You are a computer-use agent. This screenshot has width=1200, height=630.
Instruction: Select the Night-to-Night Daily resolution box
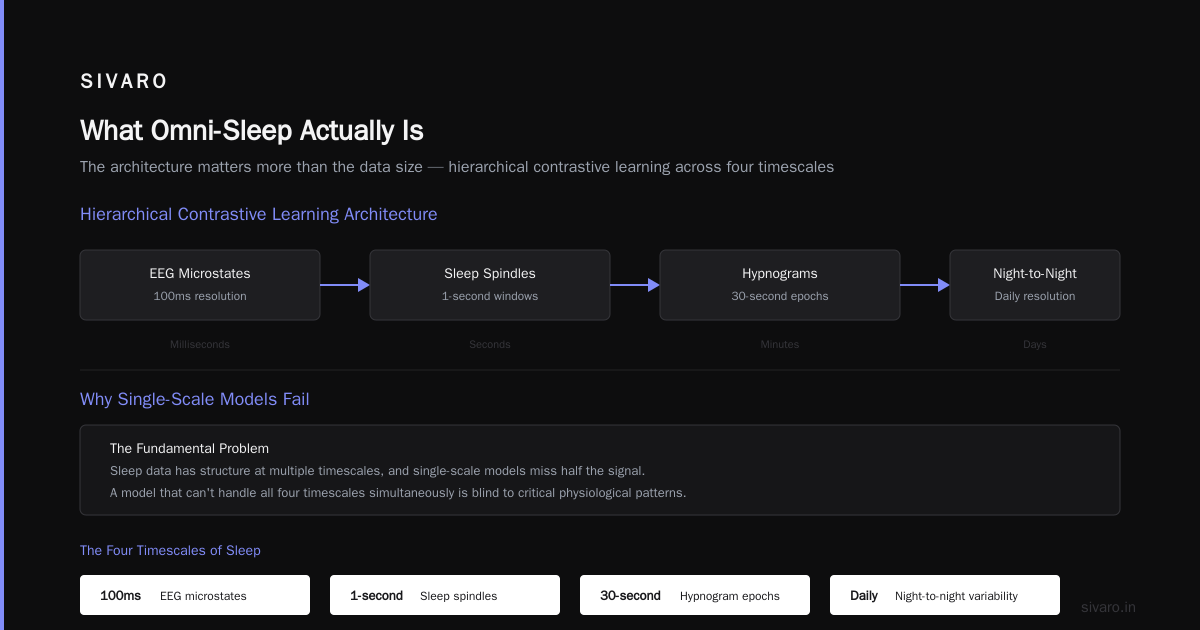pos(1035,285)
